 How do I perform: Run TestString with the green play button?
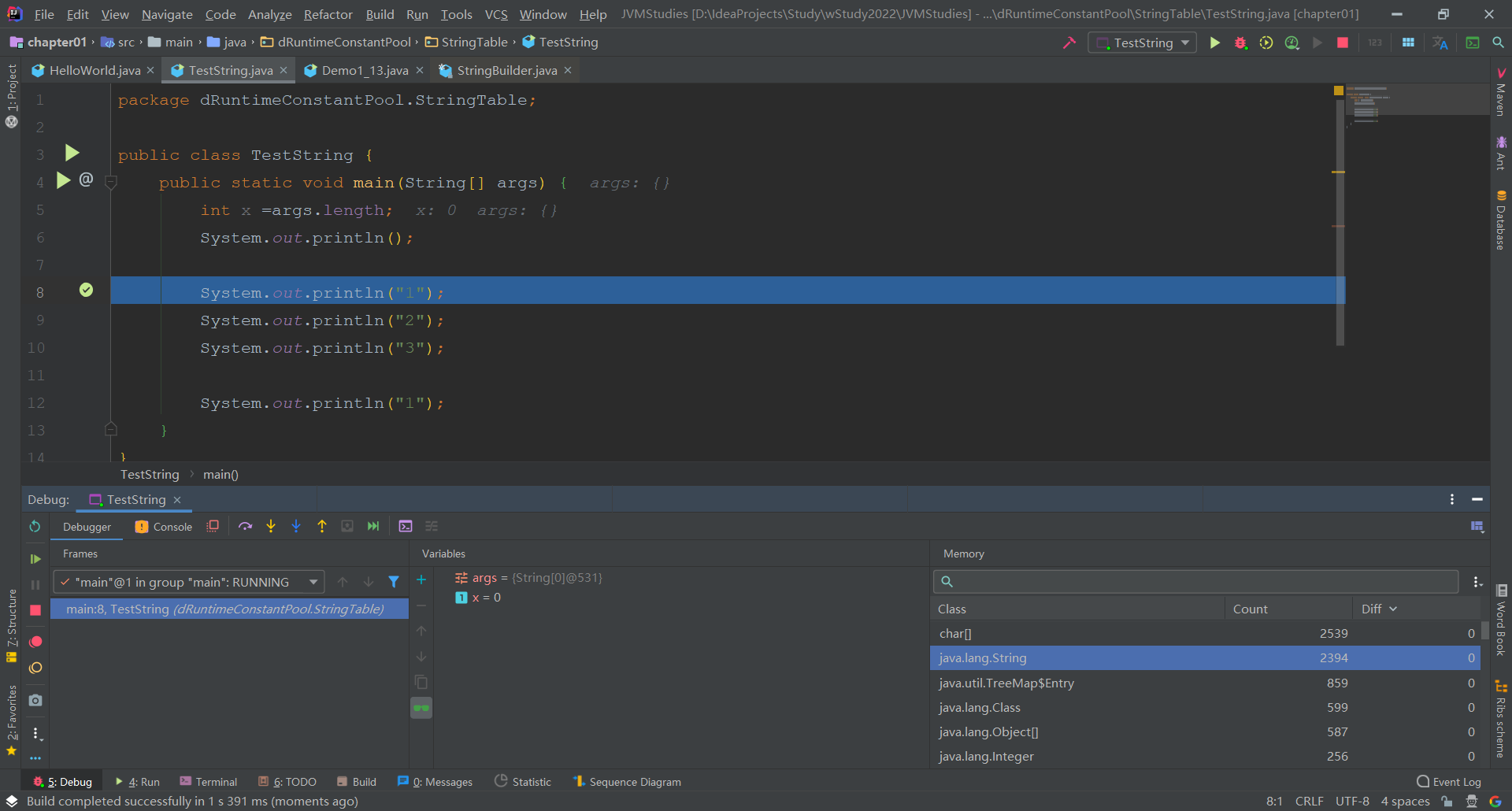pos(1214,43)
